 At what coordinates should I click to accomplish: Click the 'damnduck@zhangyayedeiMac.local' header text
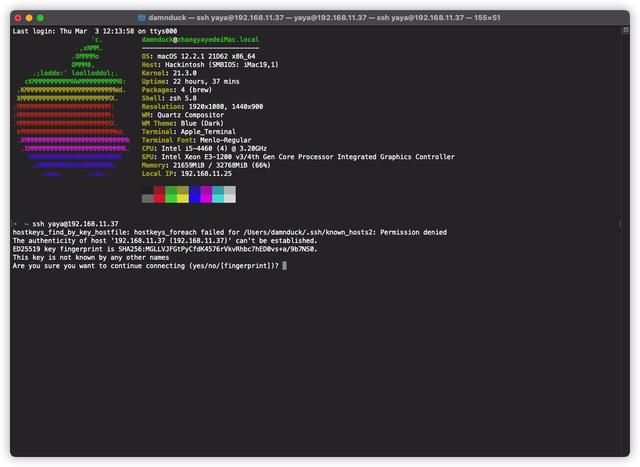pos(200,40)
